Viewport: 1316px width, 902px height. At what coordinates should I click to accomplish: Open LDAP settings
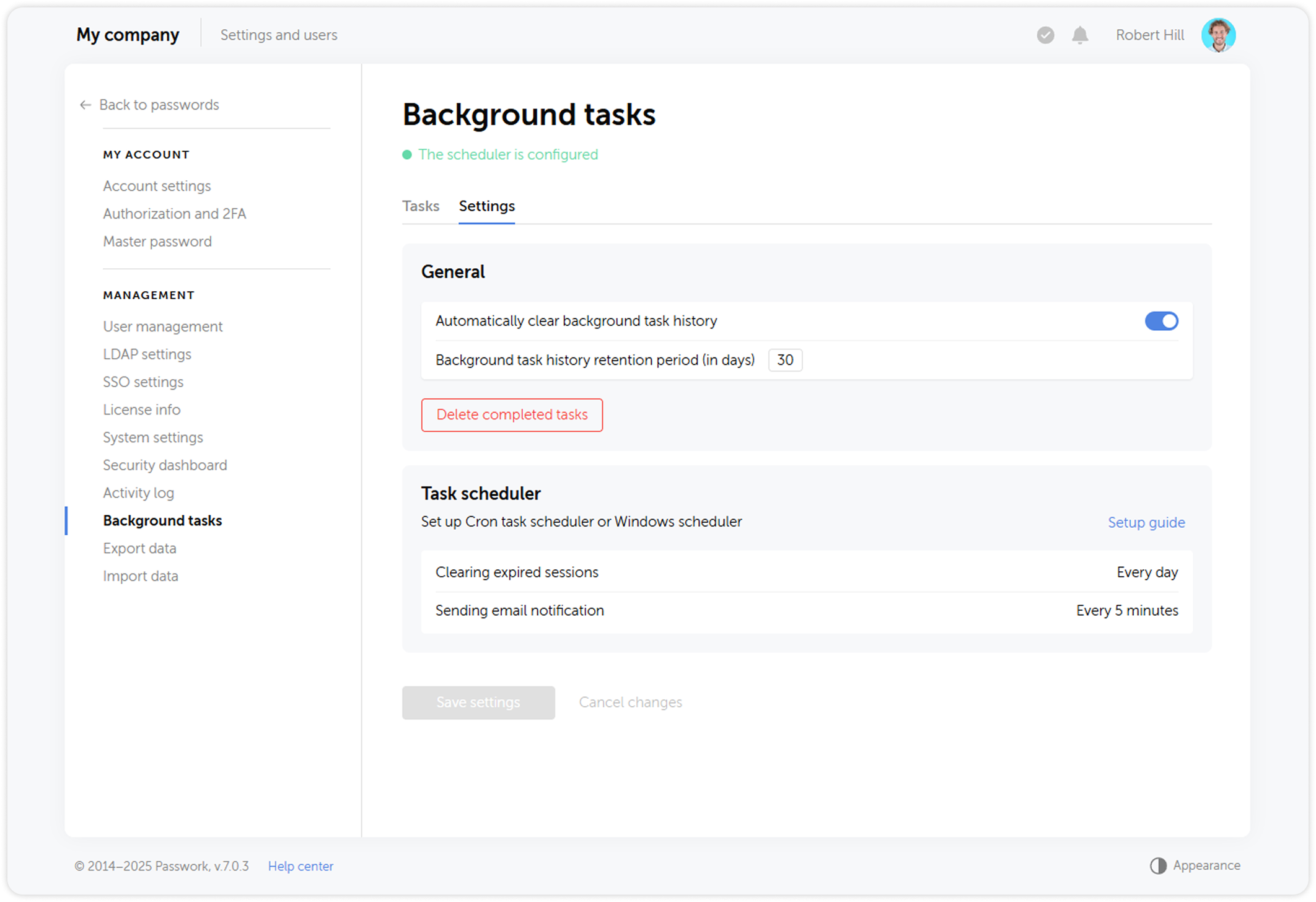point(147,354)
